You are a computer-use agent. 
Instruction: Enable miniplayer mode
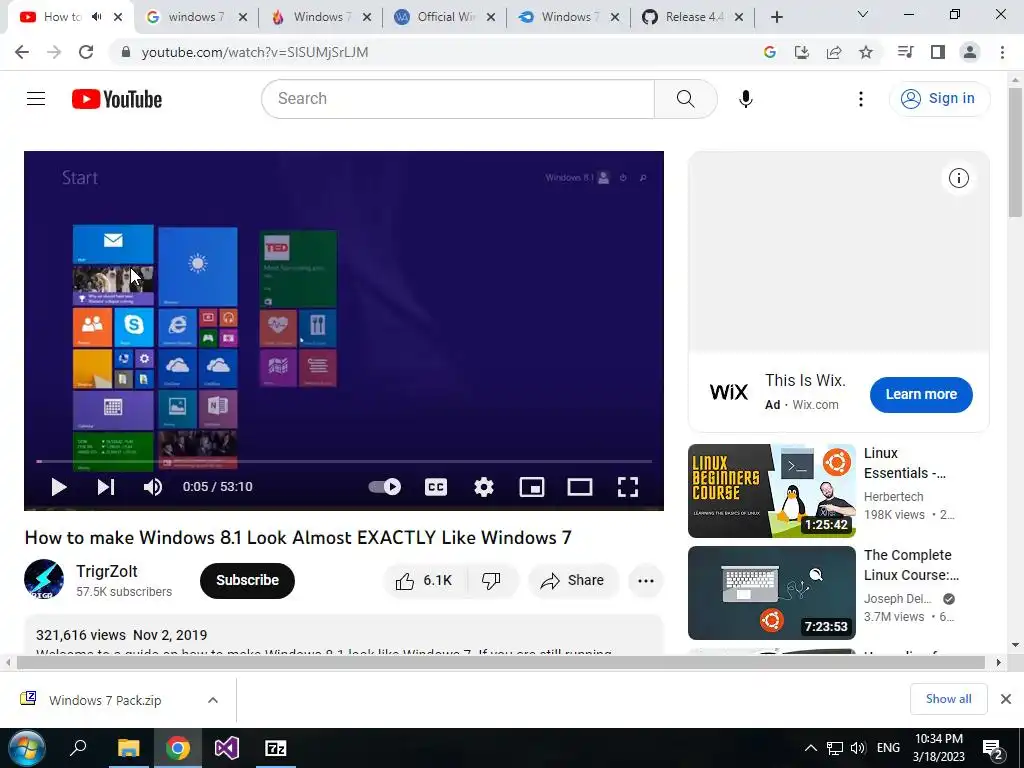tap(532, 487)
